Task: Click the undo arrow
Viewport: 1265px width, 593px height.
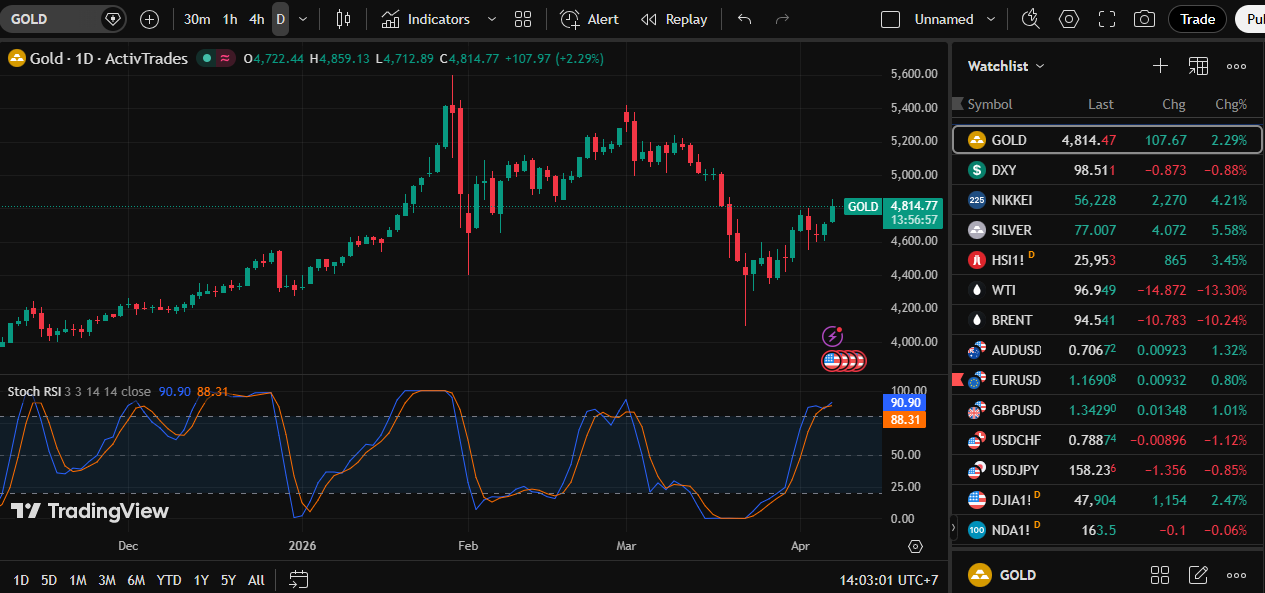Action: pos(744,19)
